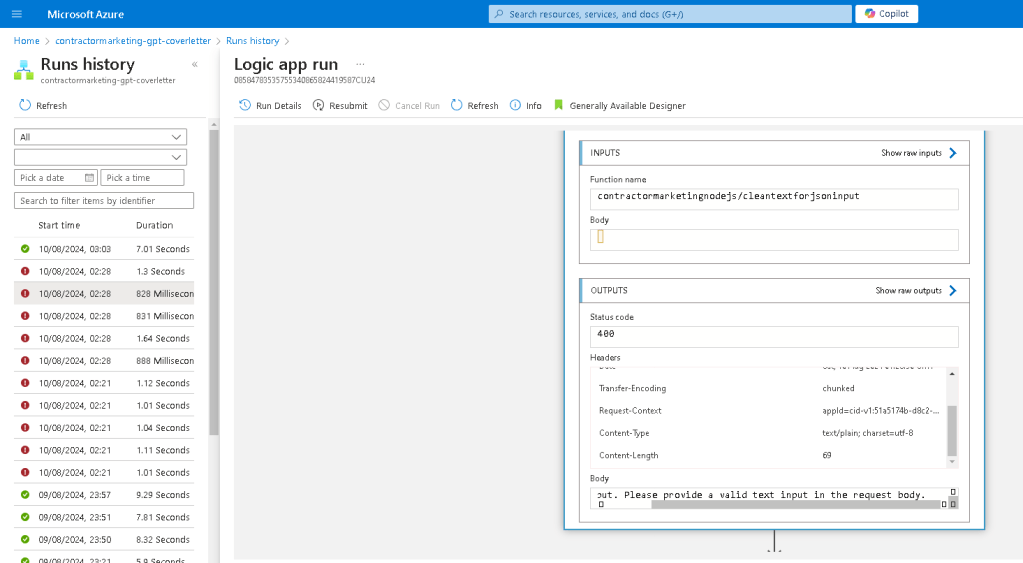The width and height of the screenshot is (1023, 563).
Task: Open the Logic app run more options ellipsis
Action: point(360,64)
